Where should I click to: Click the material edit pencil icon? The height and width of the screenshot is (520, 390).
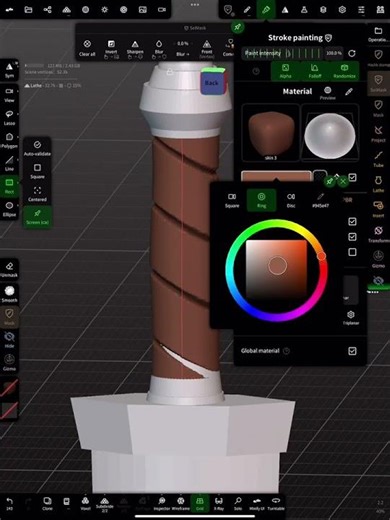(x=349, y=92)
